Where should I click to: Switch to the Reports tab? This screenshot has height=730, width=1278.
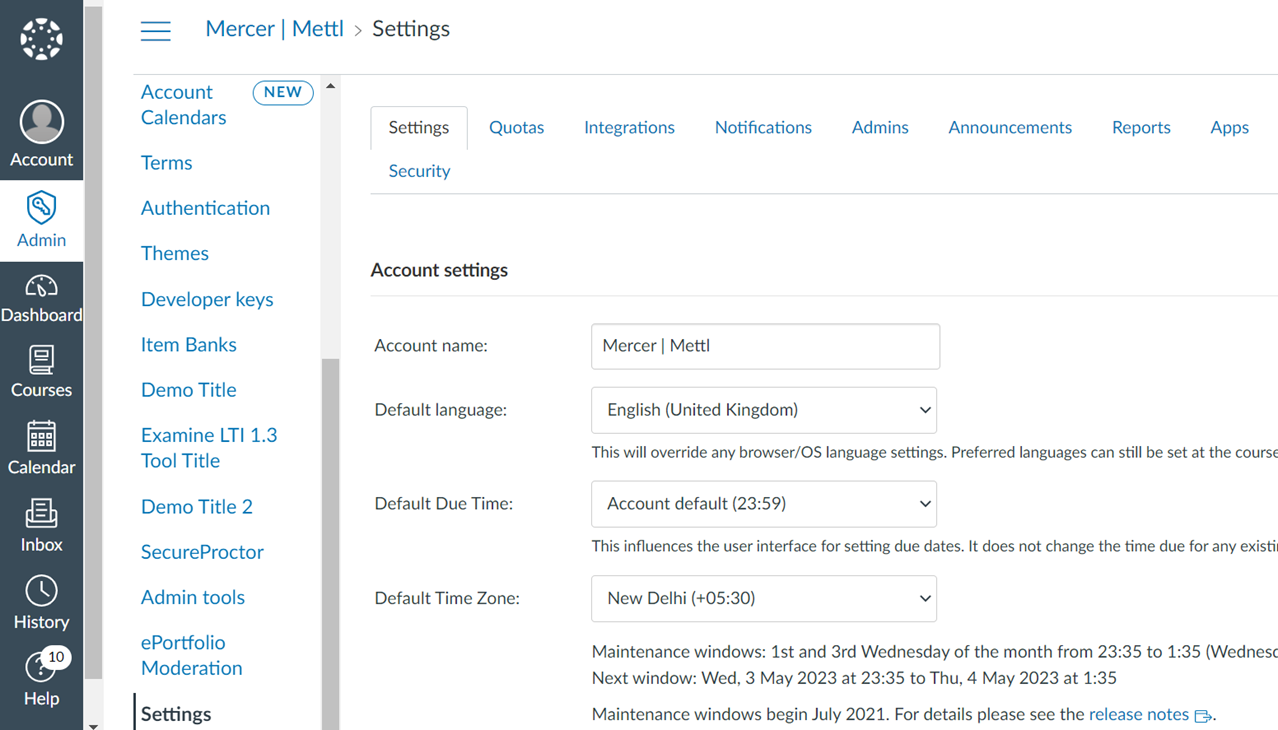tap(1141, 128)
